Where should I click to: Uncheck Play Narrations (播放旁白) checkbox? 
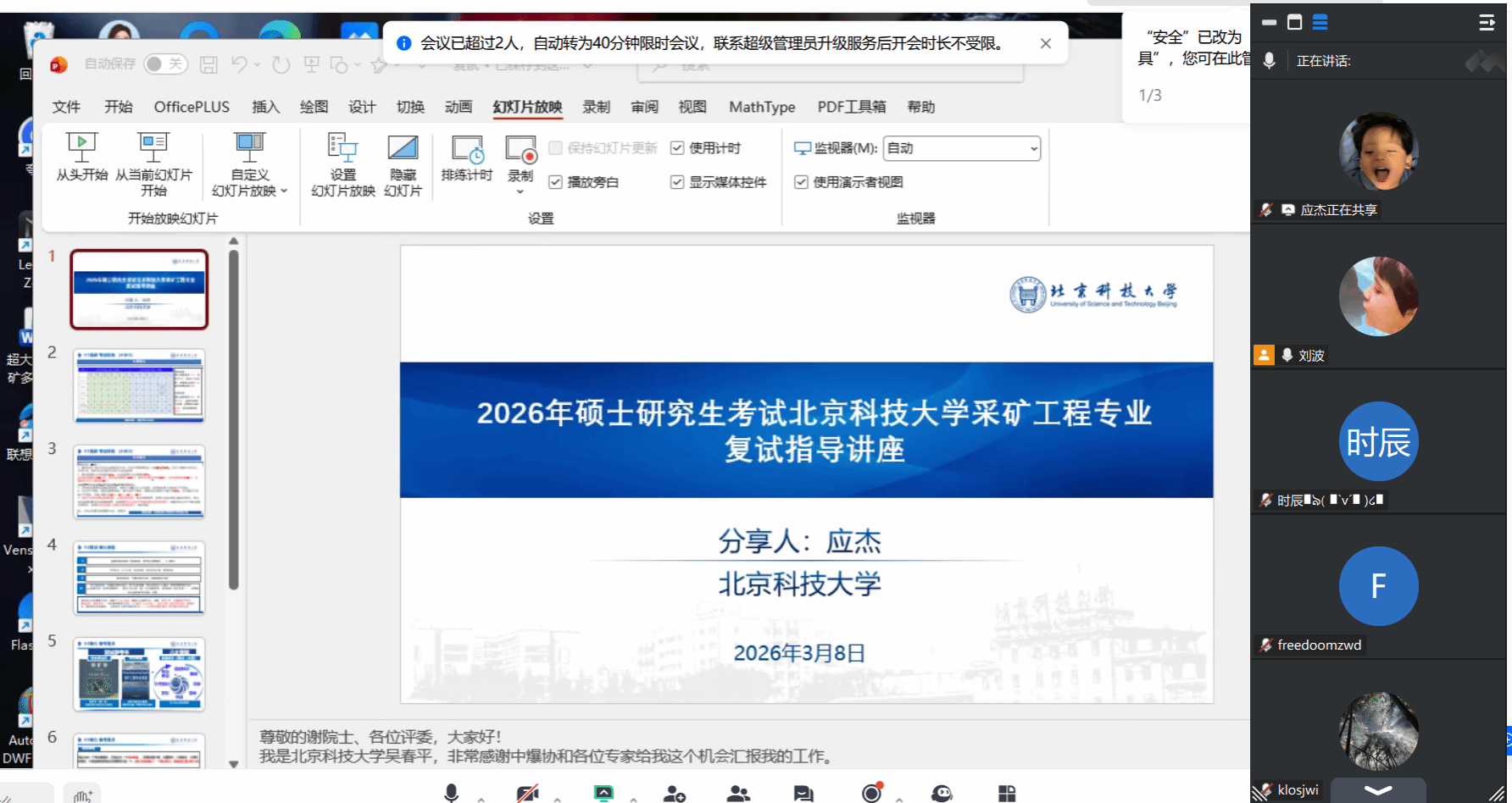pyautogui.click(x=555, y=182)
